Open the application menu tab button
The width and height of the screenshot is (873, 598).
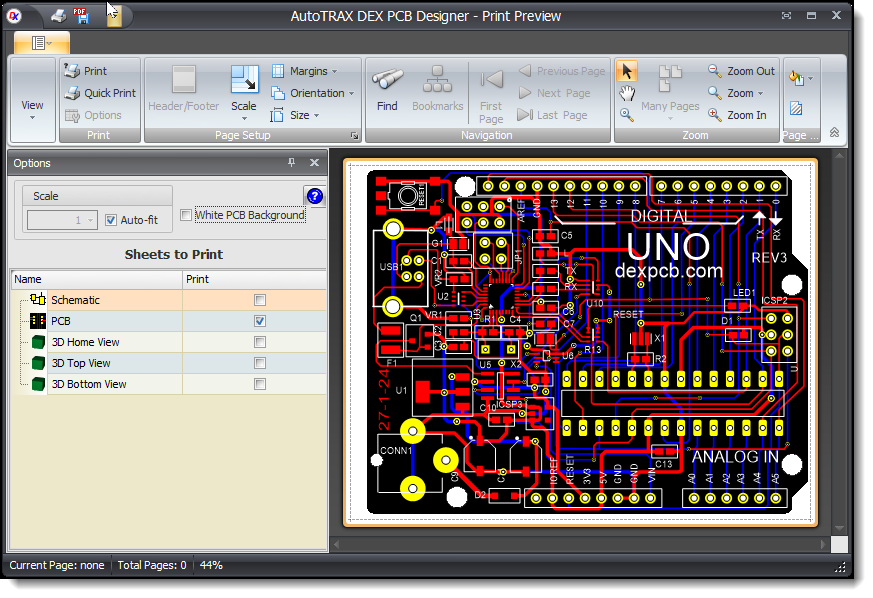tap(41, 42)
